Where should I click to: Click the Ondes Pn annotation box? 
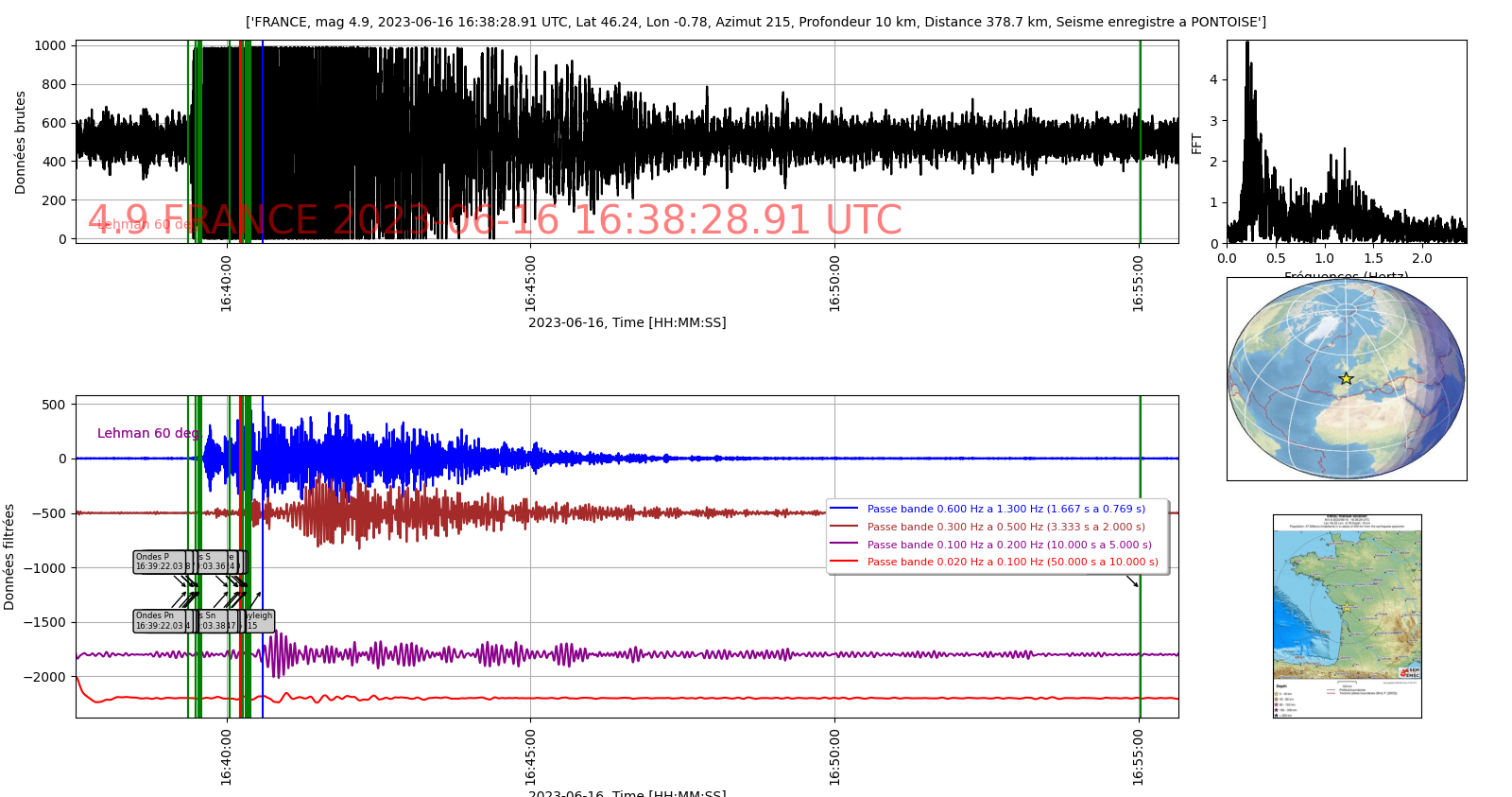pos(160,620)
